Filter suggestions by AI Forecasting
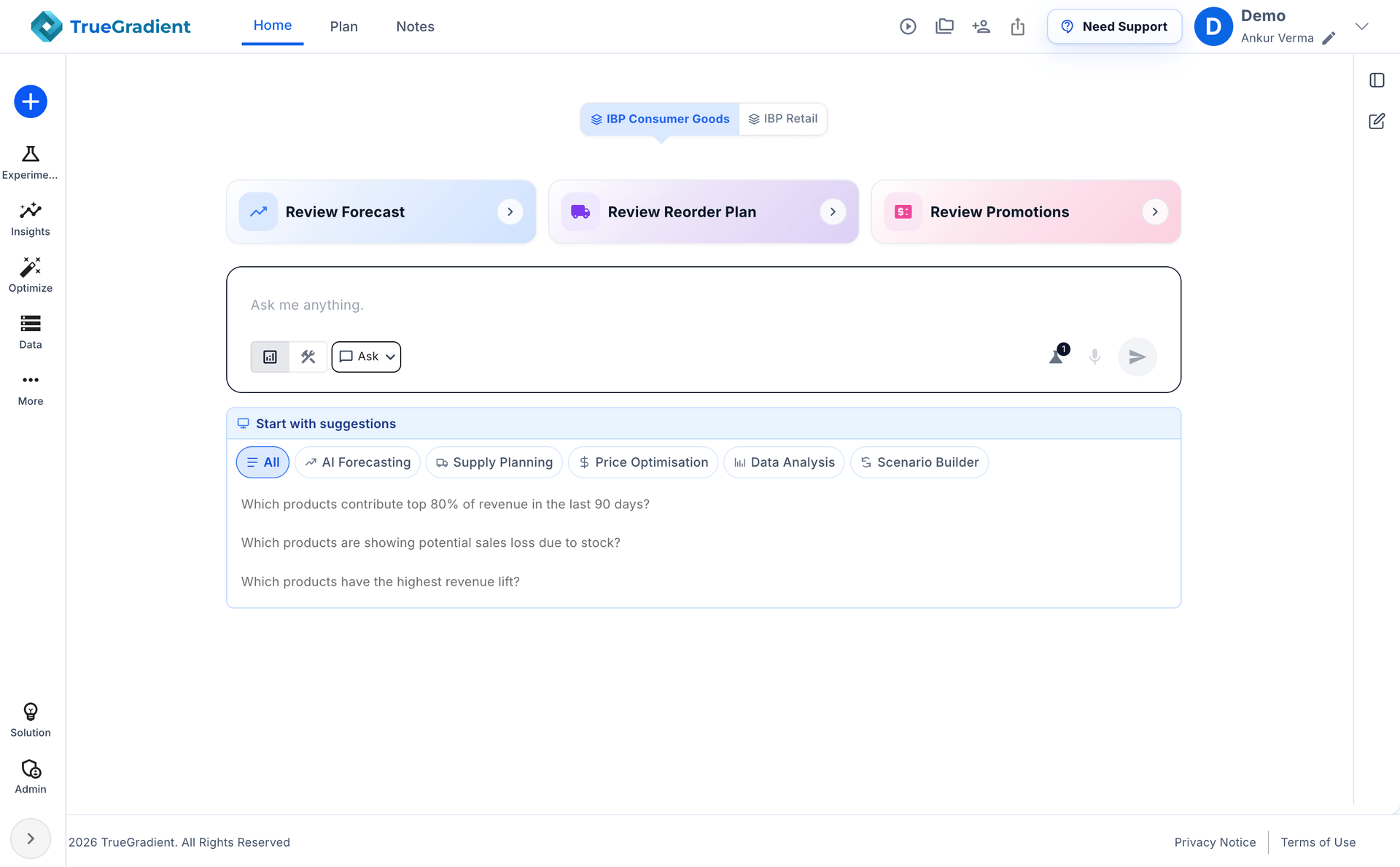Viewport: 1400px width, 867px height. (x=357, y=462)
